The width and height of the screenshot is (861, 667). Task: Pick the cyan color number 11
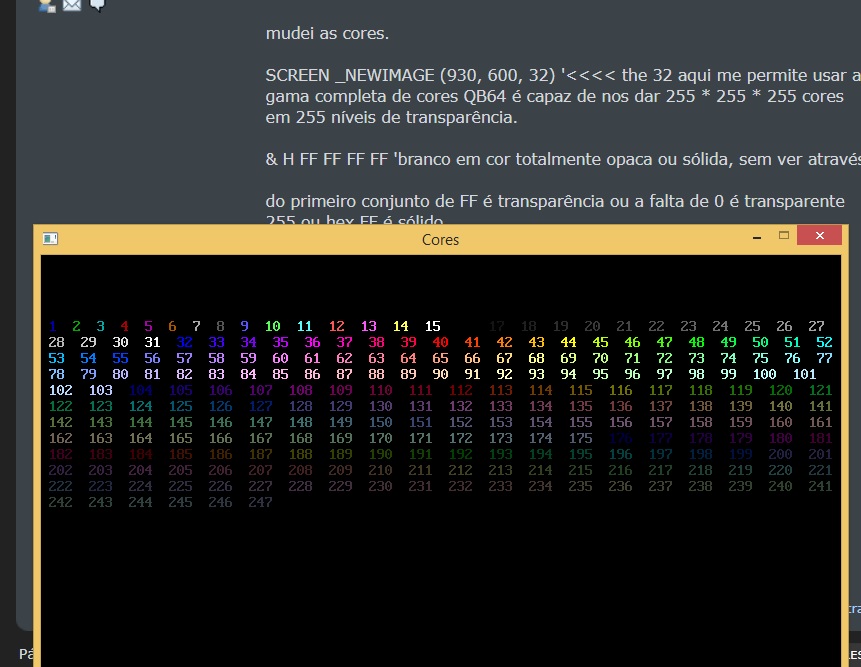(x=304, y=326)
